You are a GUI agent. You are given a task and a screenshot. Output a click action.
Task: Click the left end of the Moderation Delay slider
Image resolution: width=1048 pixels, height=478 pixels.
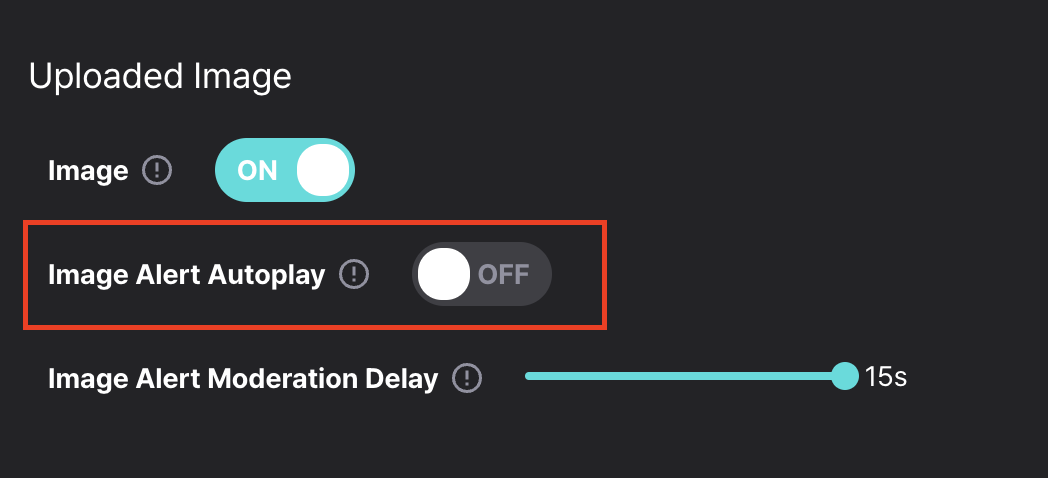[529, 376]
